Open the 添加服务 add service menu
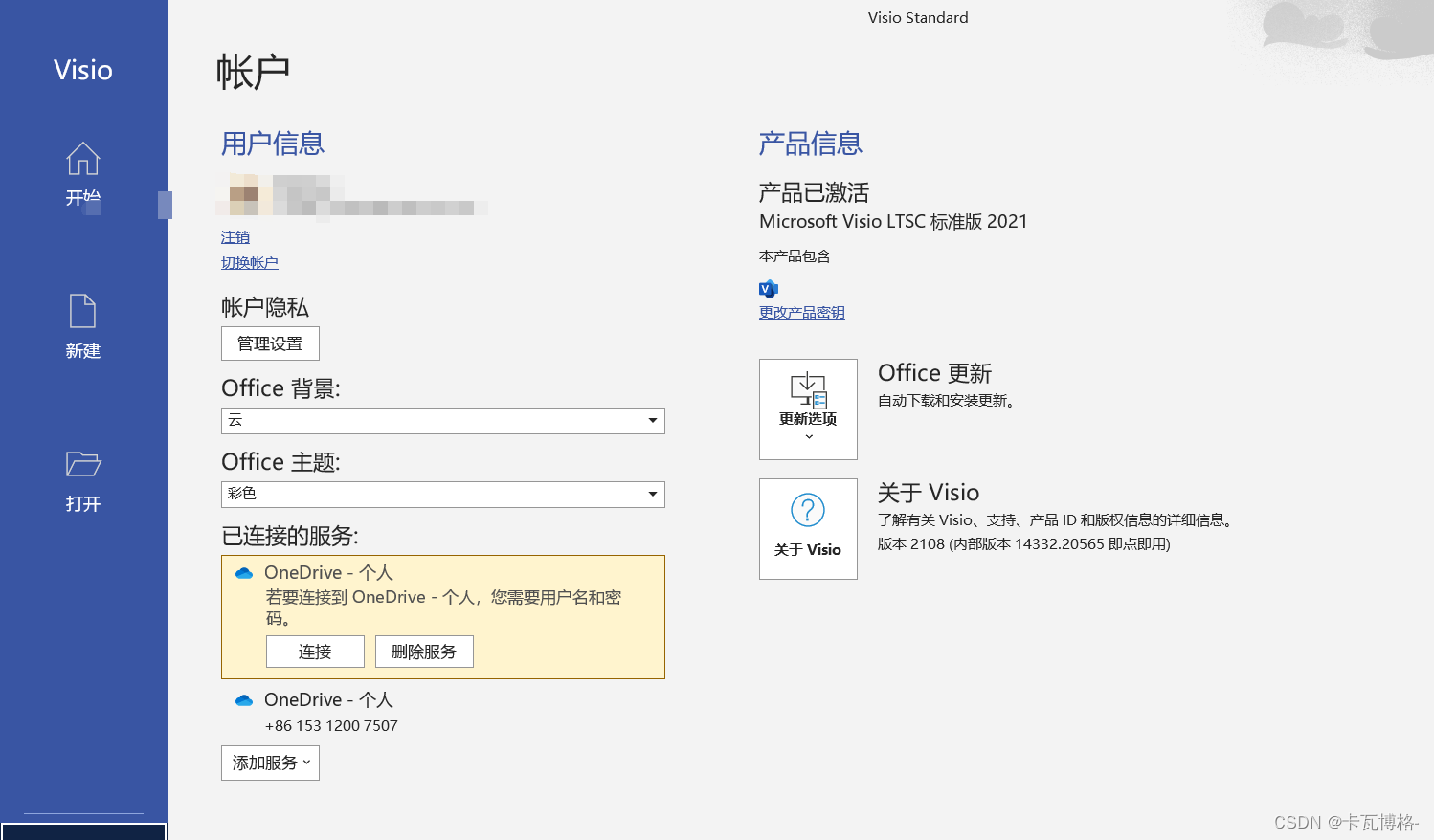 coord(270,763)
